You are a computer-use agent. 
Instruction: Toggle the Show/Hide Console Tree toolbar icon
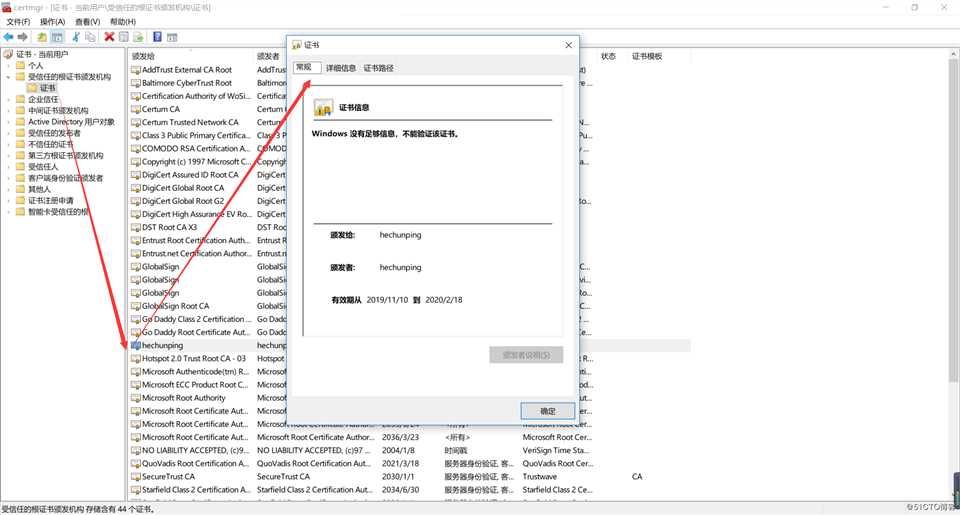pyautogui.click(x=57, y=37)
